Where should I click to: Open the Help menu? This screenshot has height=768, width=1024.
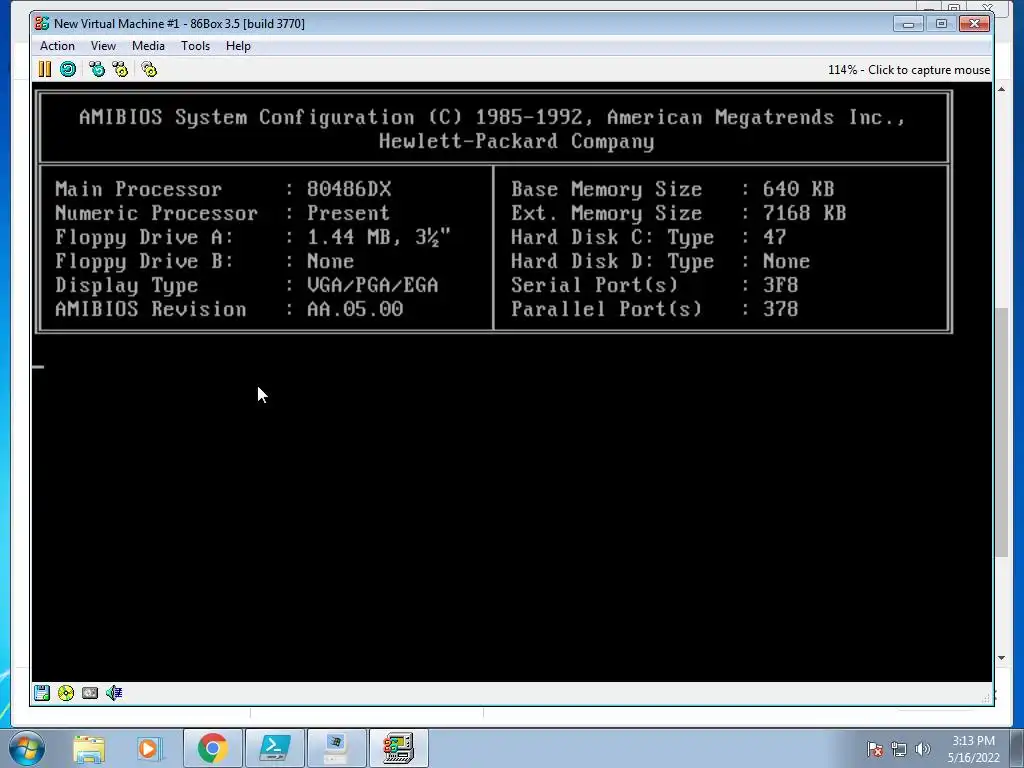238,46
